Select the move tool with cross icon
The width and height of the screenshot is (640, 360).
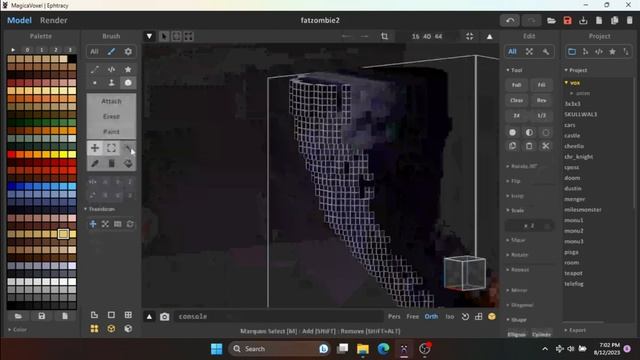click(95, 148)
